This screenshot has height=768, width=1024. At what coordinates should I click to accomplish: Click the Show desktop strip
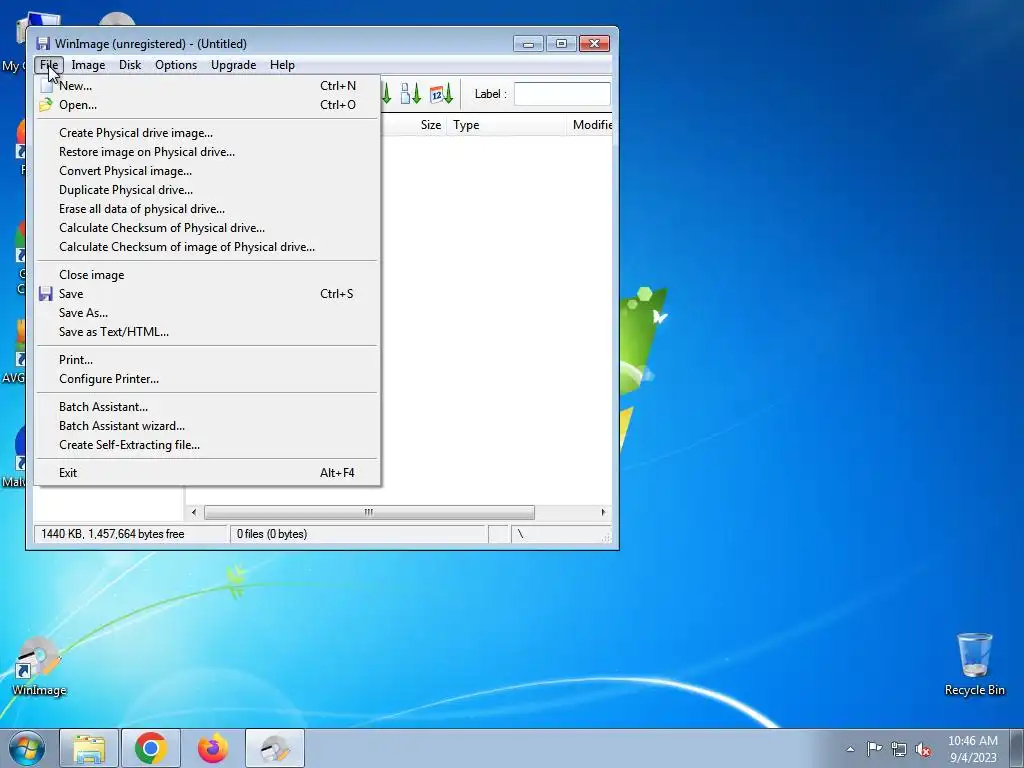pos(1017,748)
